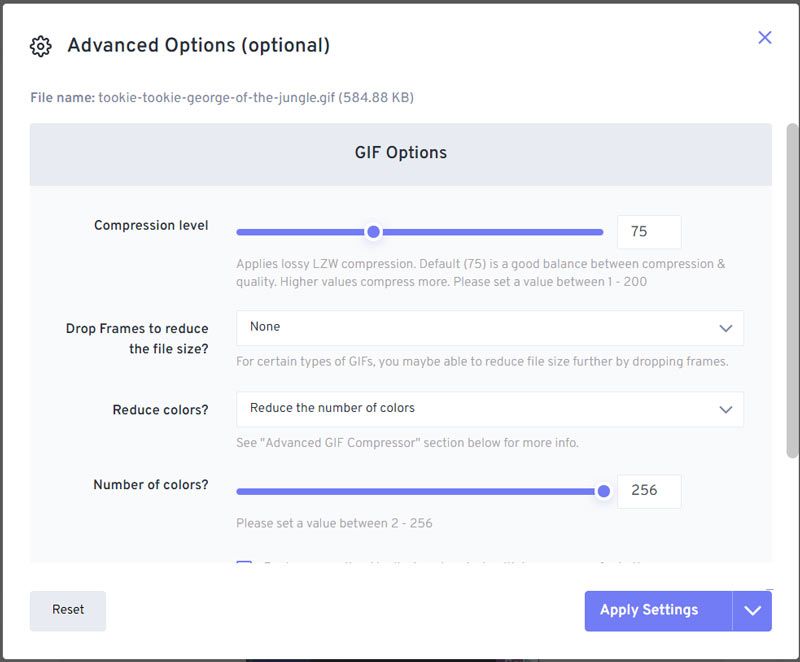The image size is (800, 662).
Task: Click the Compression level label
Action: (151, 225)
